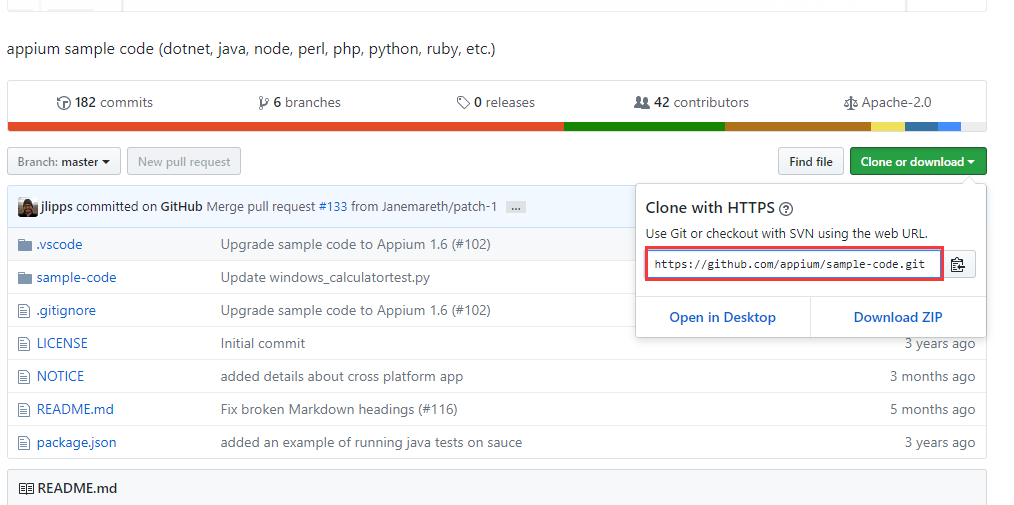Viewport: 1014px width, 505px height.
Task: Open the .vscode folder
Action: click(59, 244)
